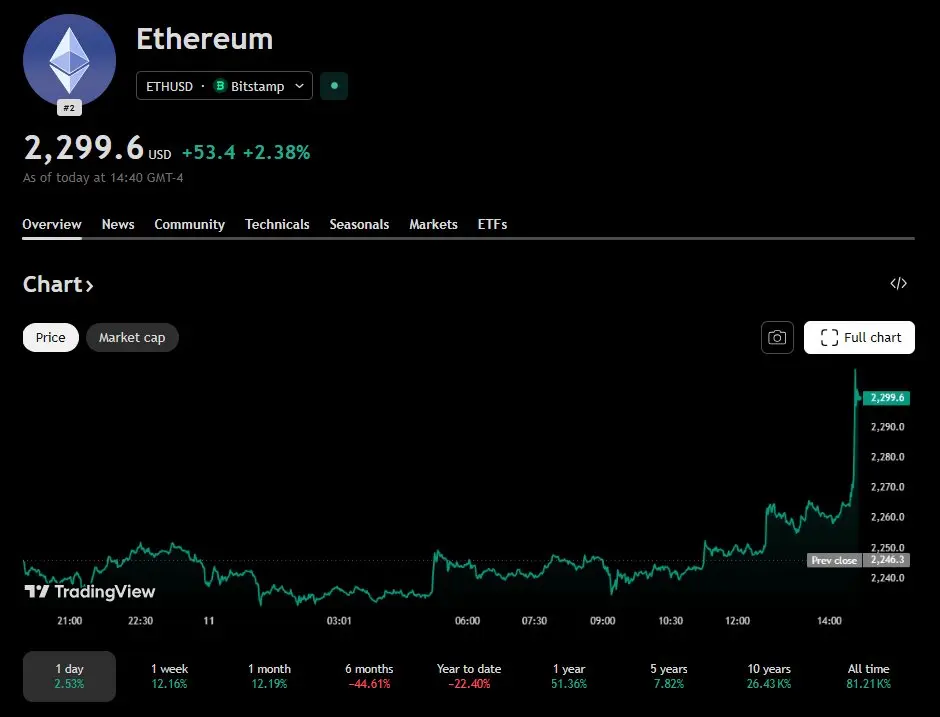The image size is (940, 717).
Task: View the ETFs tab
Action: tap(492, 224)
